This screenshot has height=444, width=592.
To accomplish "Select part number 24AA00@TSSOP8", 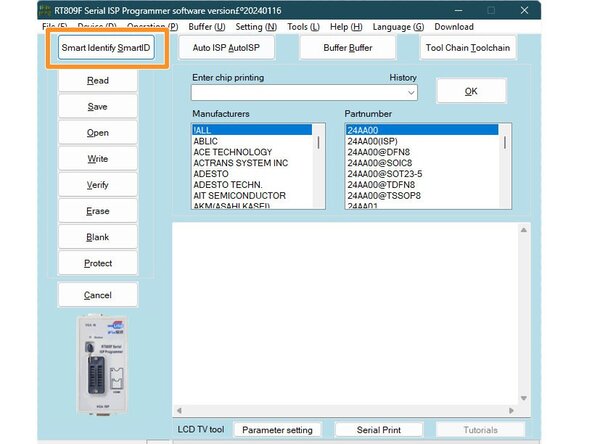I will 422,196.
